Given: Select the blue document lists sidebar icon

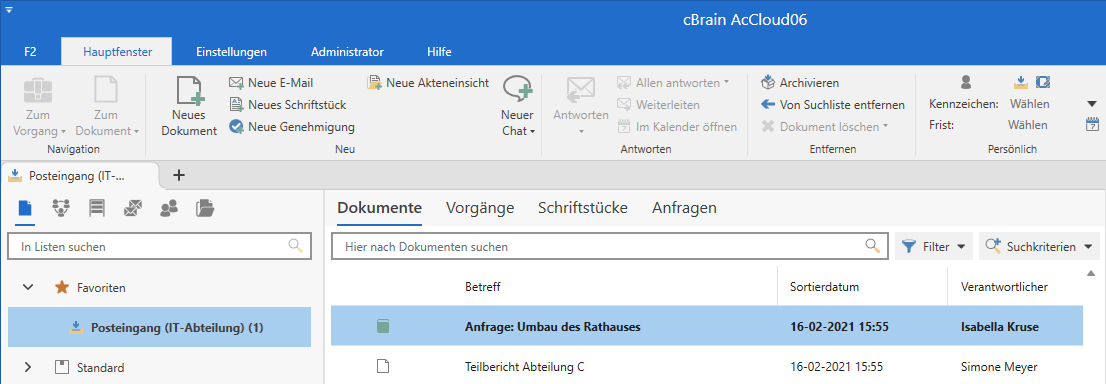Looking at the screenshot, I should [25, 208].
